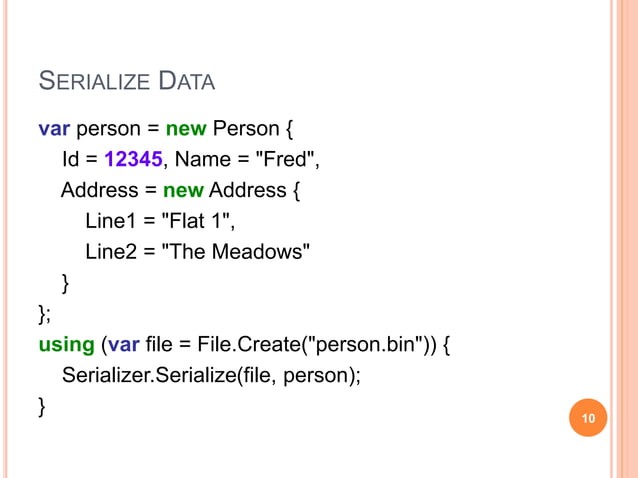This screenshot has height=478, width=638.
Task: Click the 'Address =' property name
Action: tap(109, 190)
